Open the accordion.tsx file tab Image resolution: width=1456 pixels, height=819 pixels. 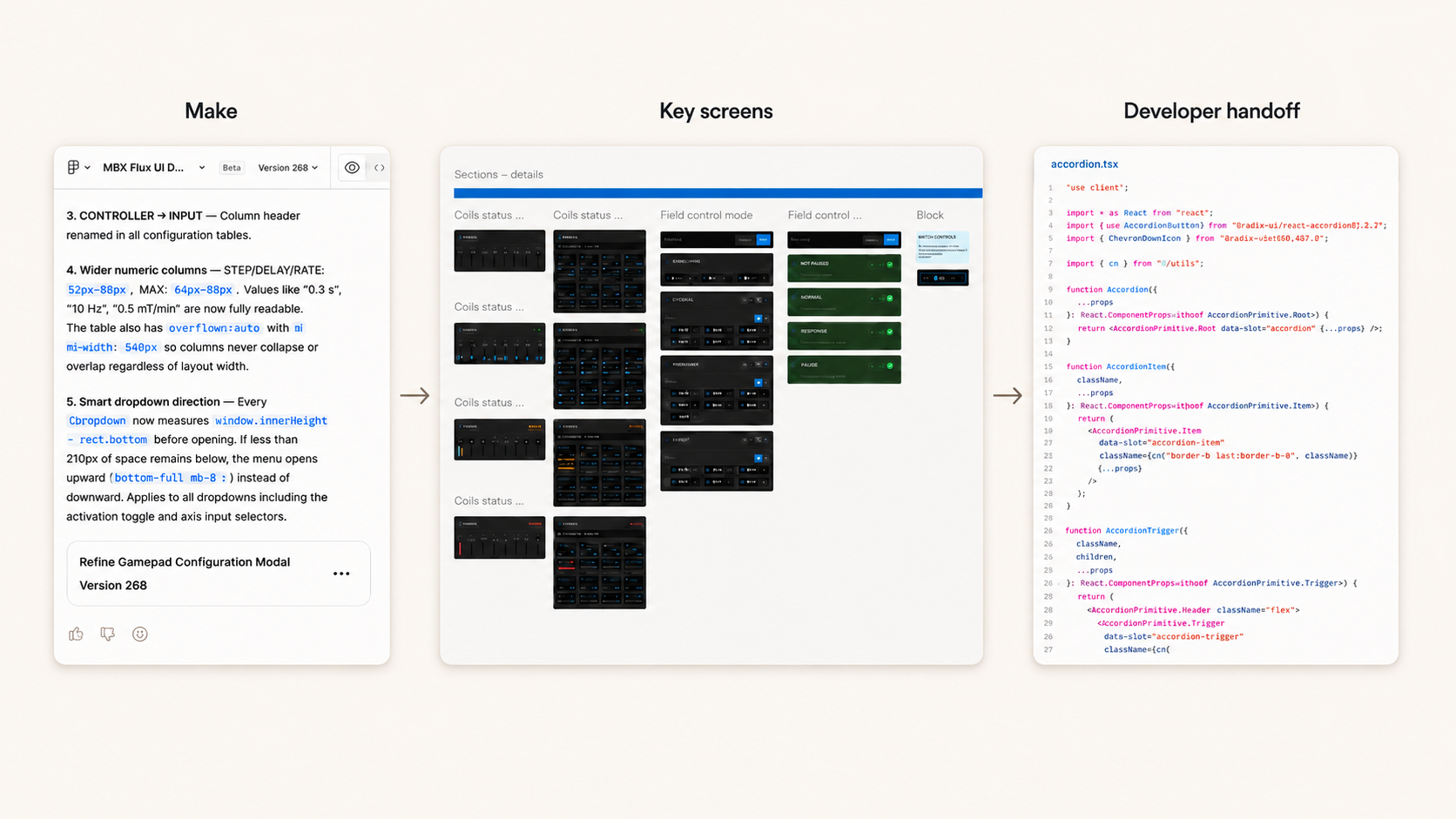pyautogui.click(x=1084, y=164)
